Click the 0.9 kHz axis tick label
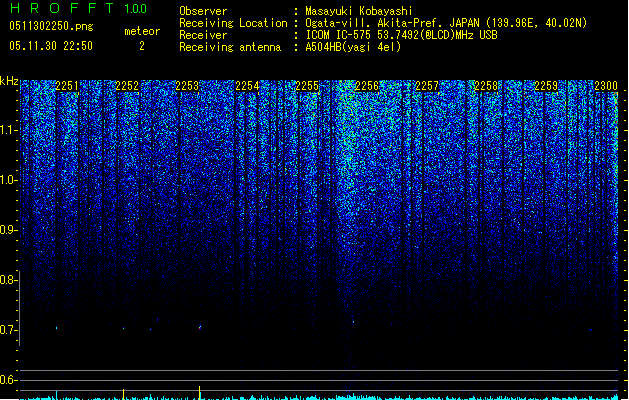 9,230
